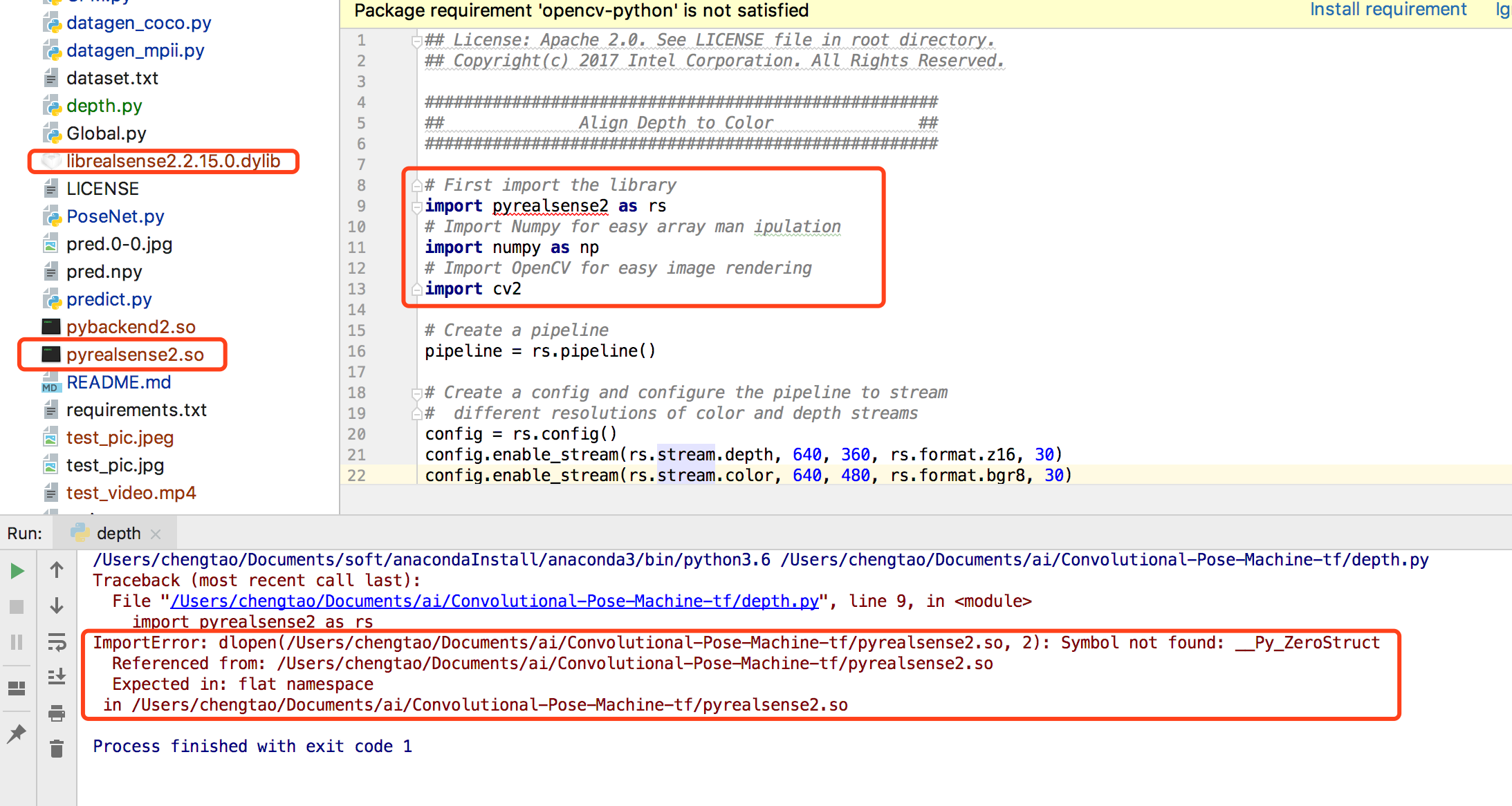Close the depth run tab

[x=156, y=533]
